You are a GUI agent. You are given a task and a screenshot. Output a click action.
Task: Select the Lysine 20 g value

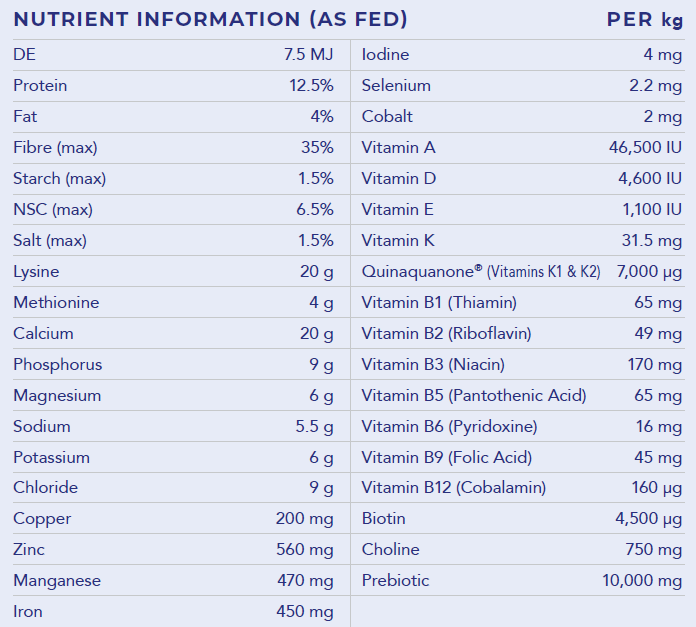(x=316, y=272)
